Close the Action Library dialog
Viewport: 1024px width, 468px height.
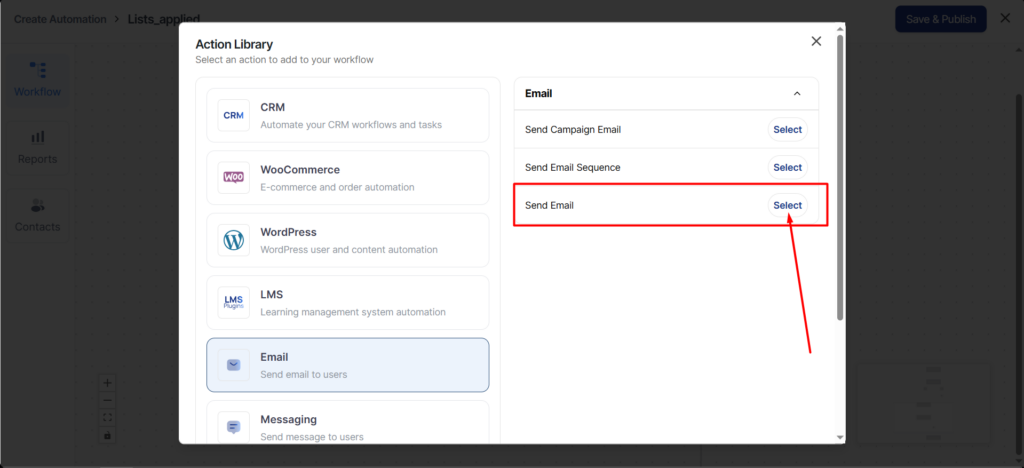(816, 41)
